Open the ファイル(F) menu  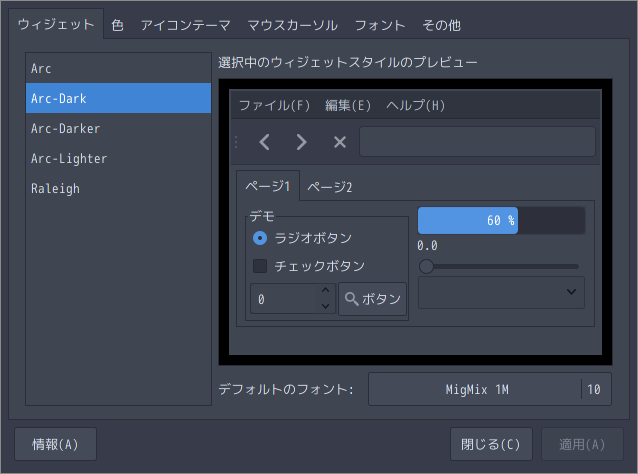[x=274, y=105]
